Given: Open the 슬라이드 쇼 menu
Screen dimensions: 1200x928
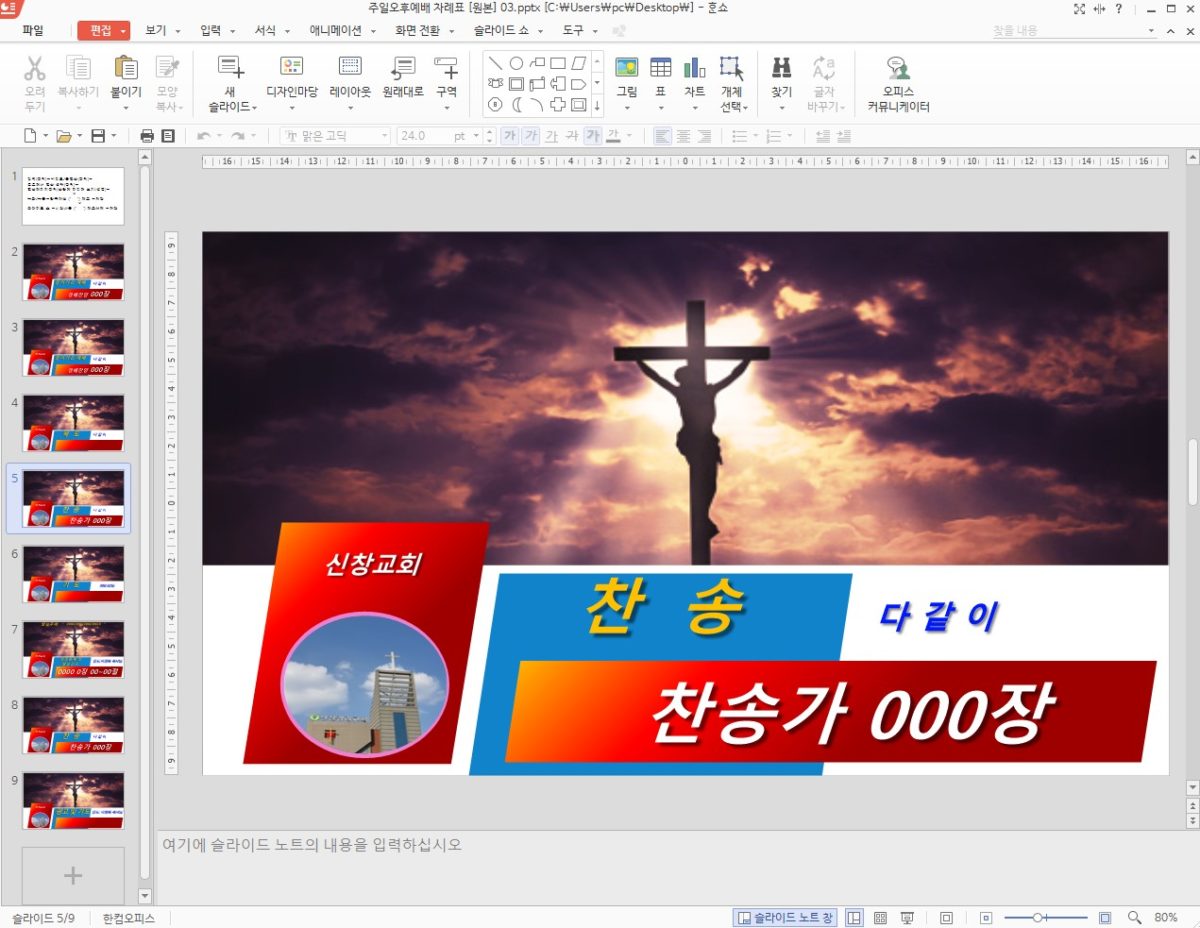Looking at the screenshot, I should 501,31.
